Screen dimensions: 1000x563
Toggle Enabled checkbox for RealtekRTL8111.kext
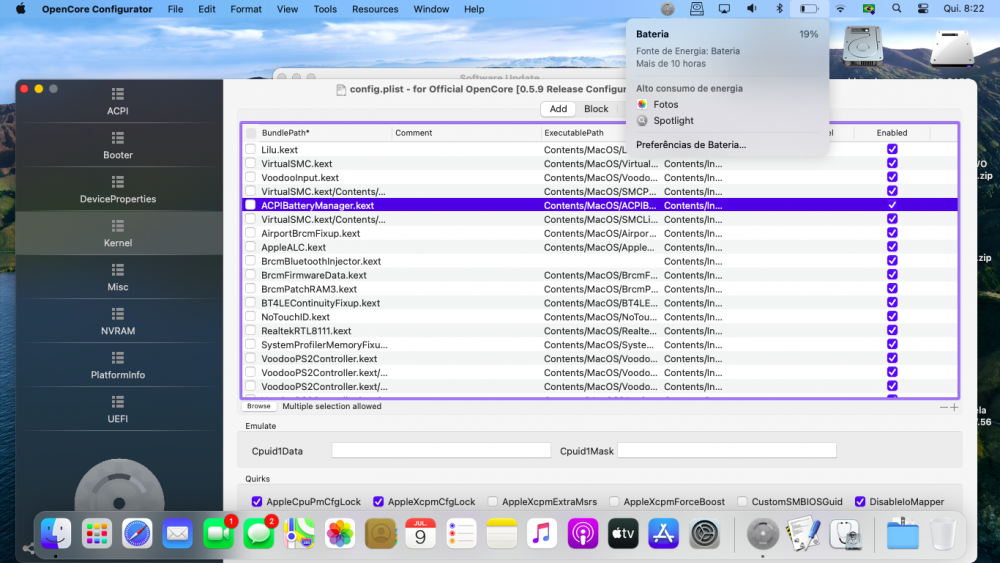[892, 330]
